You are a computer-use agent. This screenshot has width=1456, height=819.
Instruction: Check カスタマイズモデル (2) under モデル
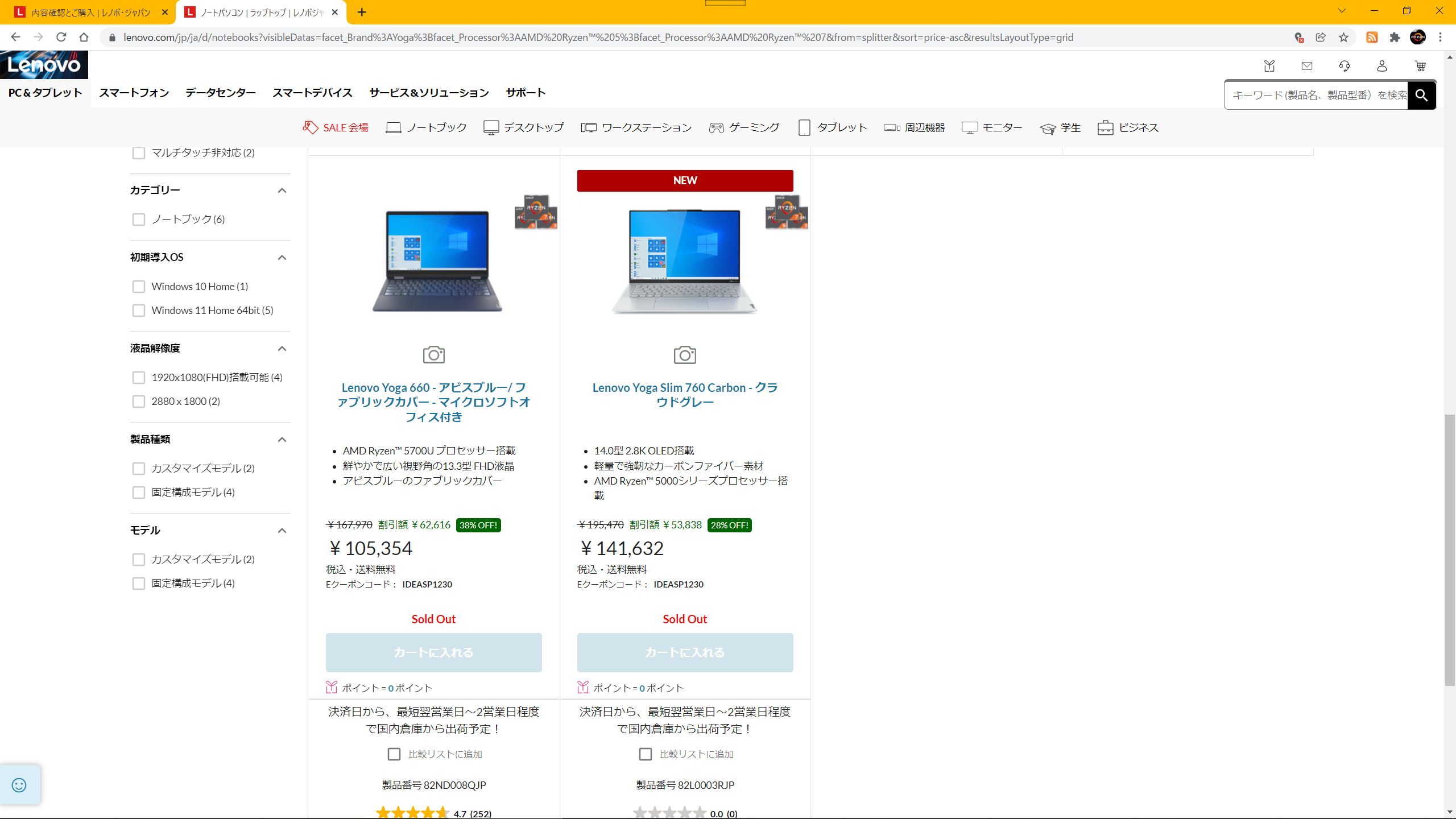tap(139, 560)
